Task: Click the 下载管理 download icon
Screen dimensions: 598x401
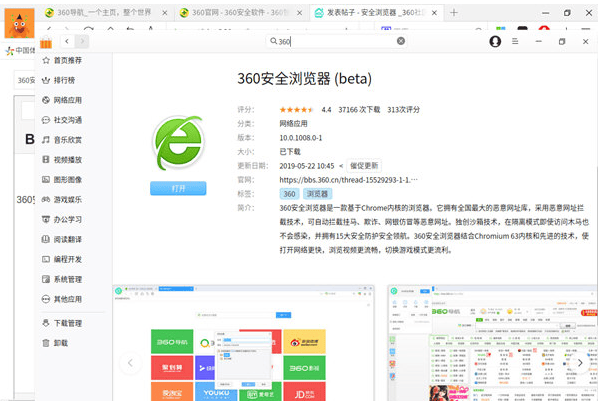Action: pyautogui.click(x=46, y=323)
